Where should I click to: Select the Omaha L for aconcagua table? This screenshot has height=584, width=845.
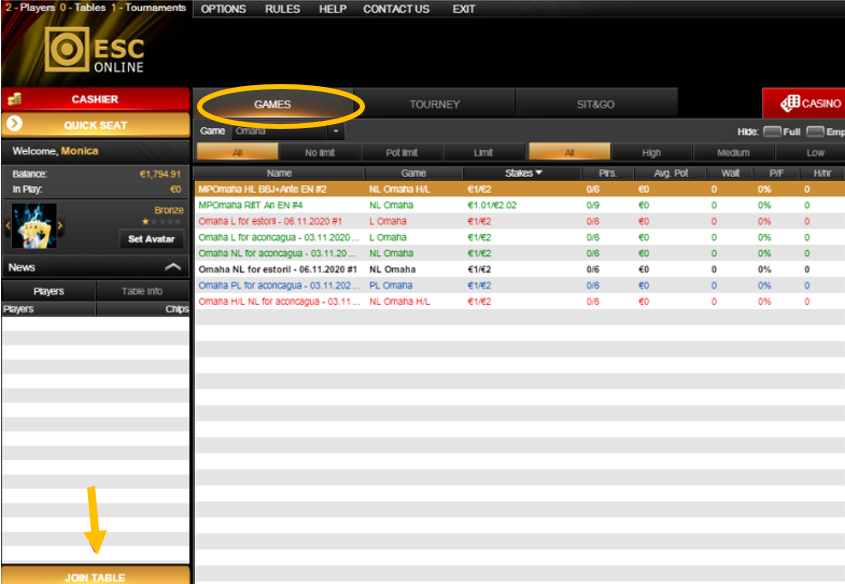520,238
